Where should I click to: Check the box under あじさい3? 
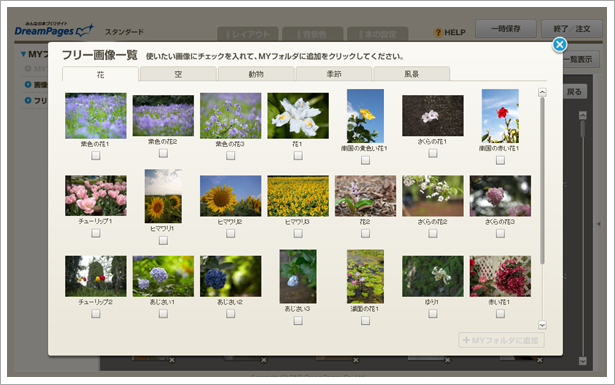point(298,321)
